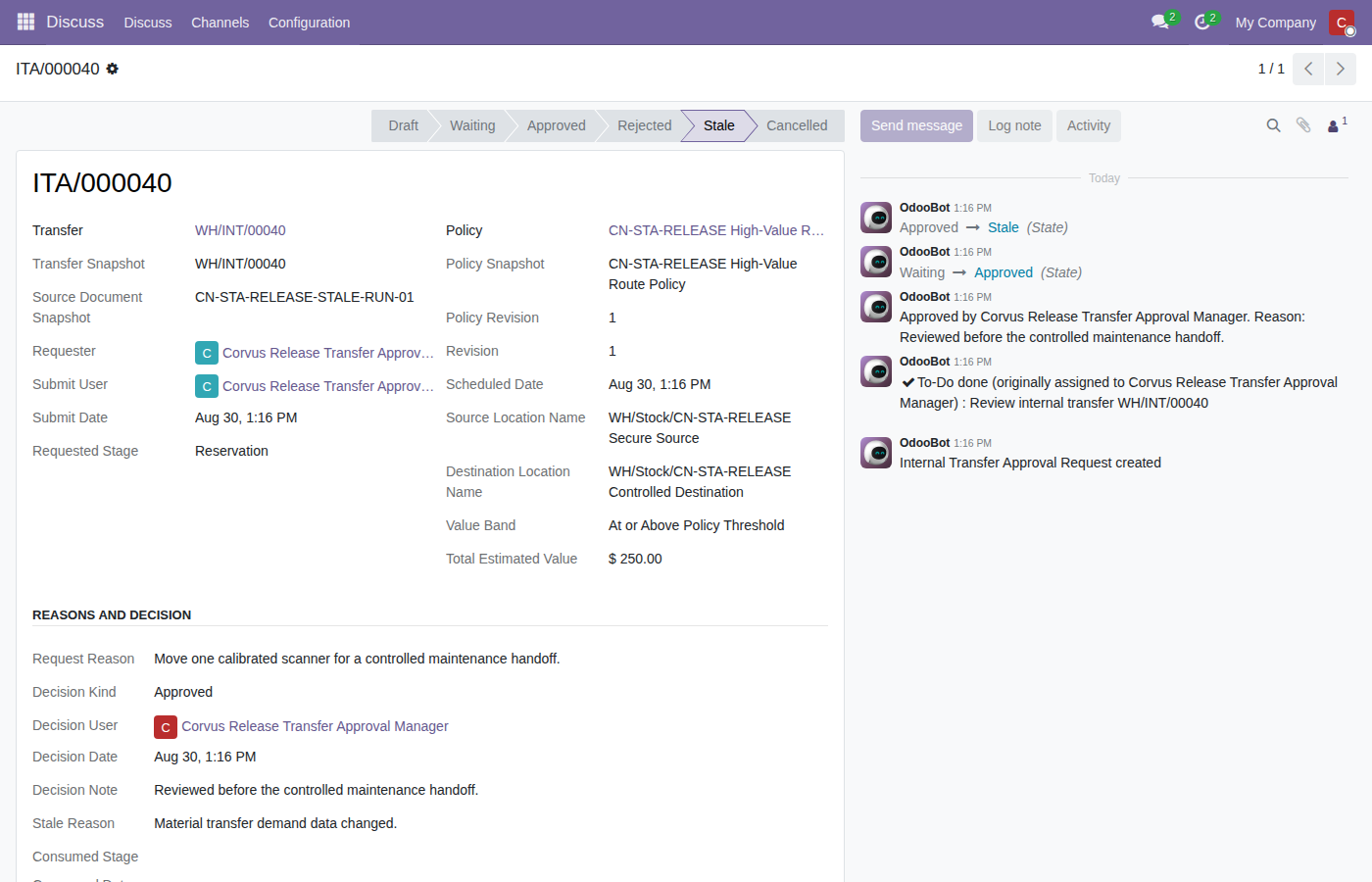Screen dimensions: 1372x882
Task: Select the Cancelled status stage
Action: point(797,125)
